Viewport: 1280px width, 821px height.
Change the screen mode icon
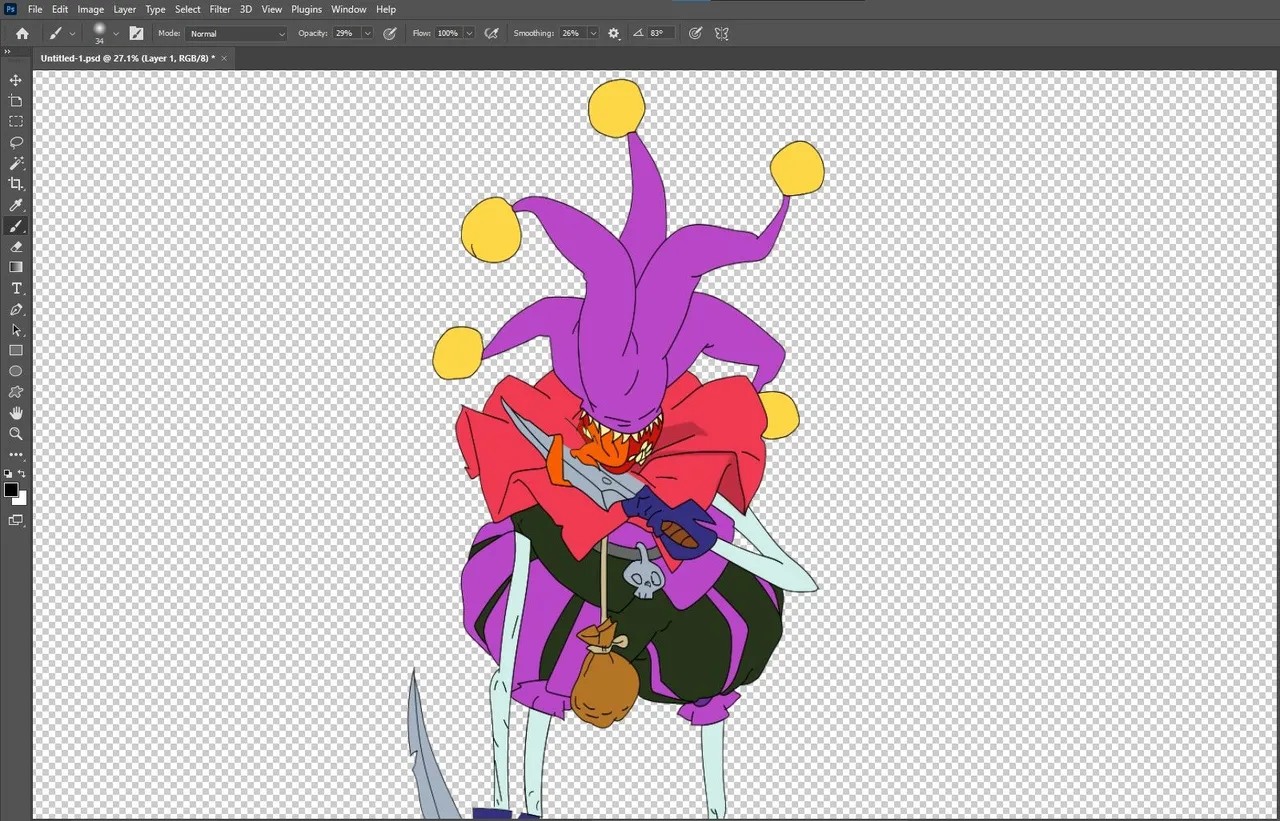point(16,520)
